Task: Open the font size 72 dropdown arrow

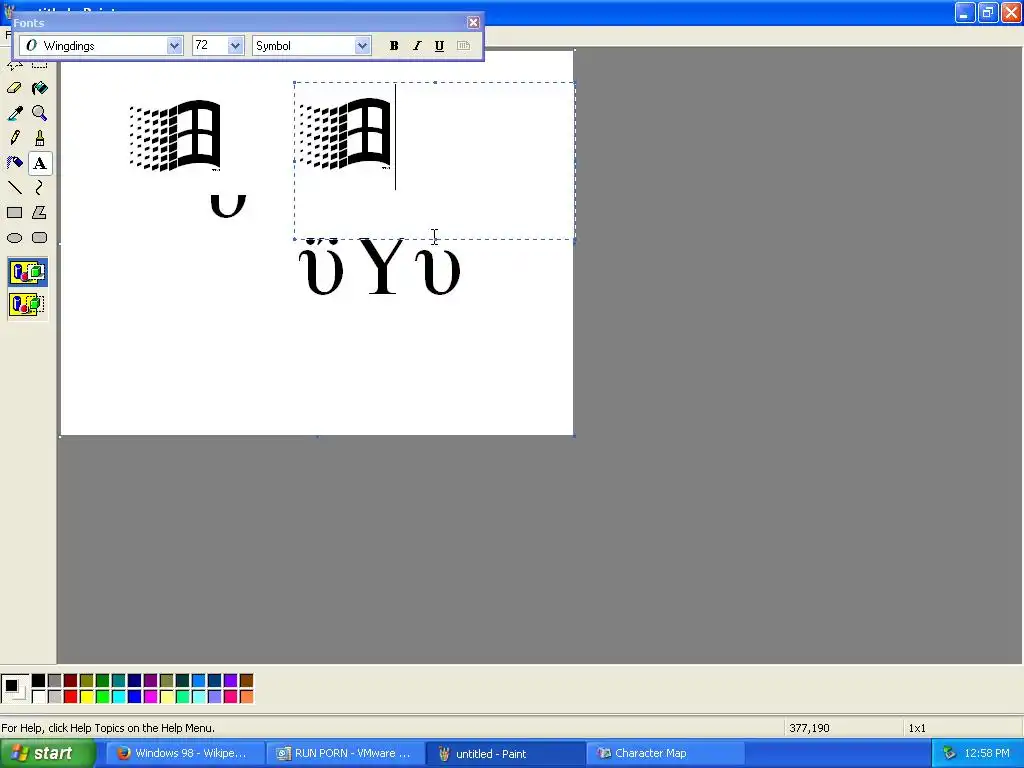Action: [236, 46]
